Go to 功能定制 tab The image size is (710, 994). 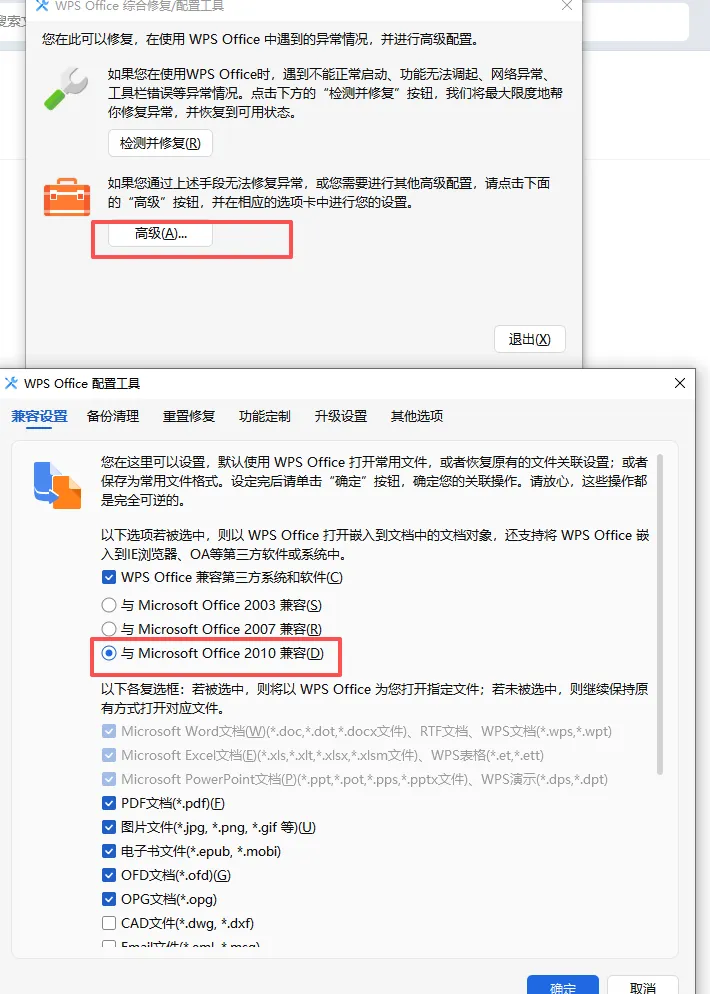coord(265,416)
